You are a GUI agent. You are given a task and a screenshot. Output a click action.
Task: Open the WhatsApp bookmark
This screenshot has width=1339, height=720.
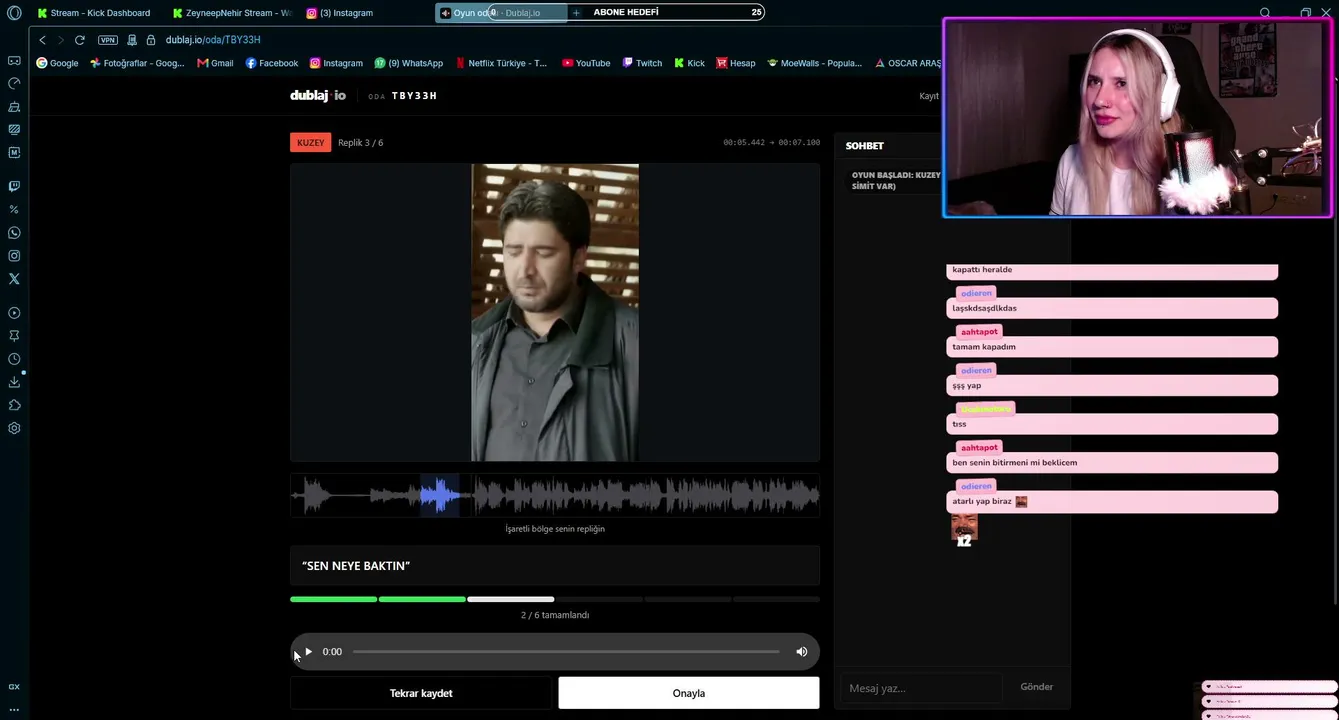(x=409, y=63)
